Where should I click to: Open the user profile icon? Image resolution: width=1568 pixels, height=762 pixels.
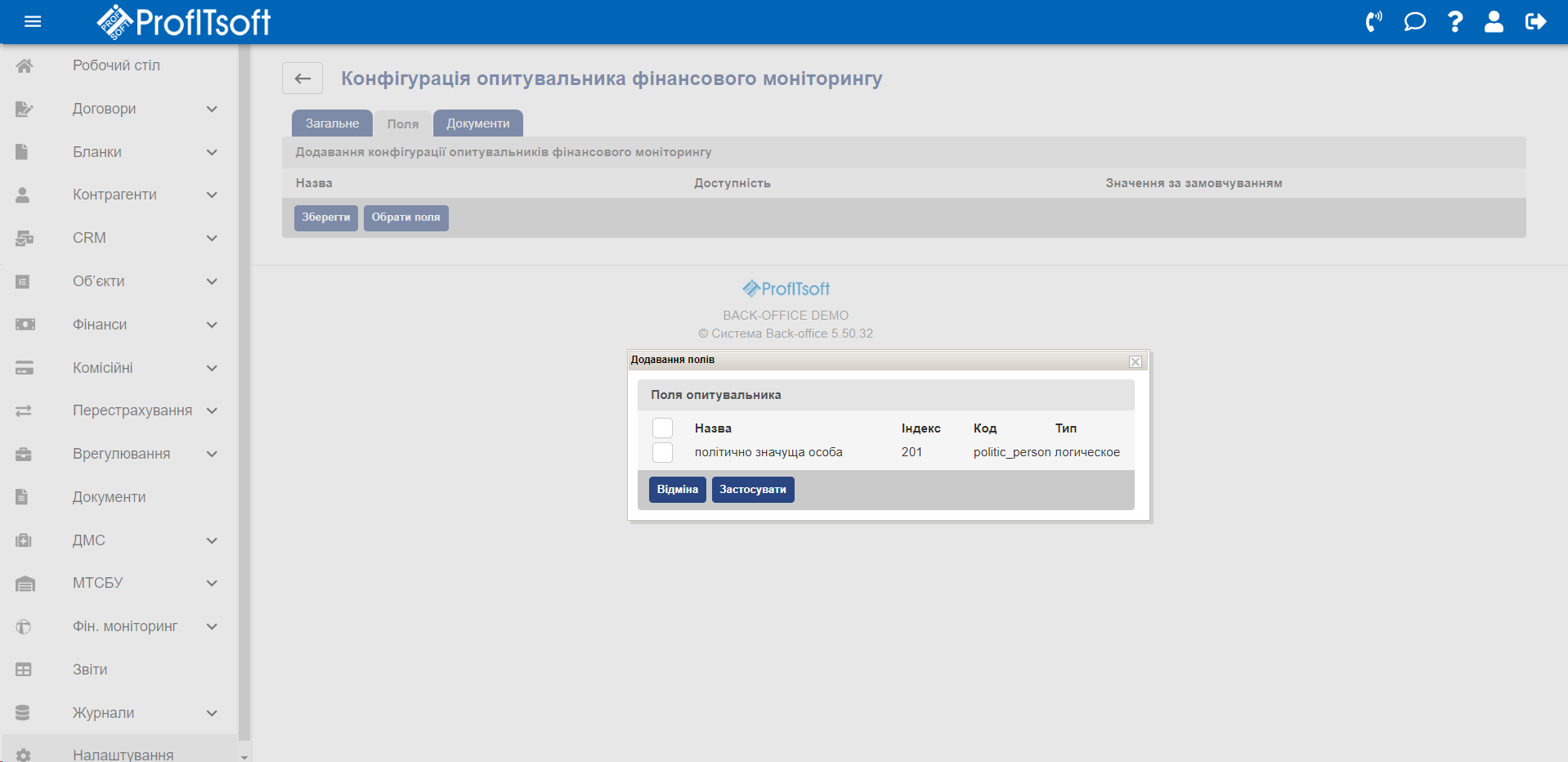1494,22
